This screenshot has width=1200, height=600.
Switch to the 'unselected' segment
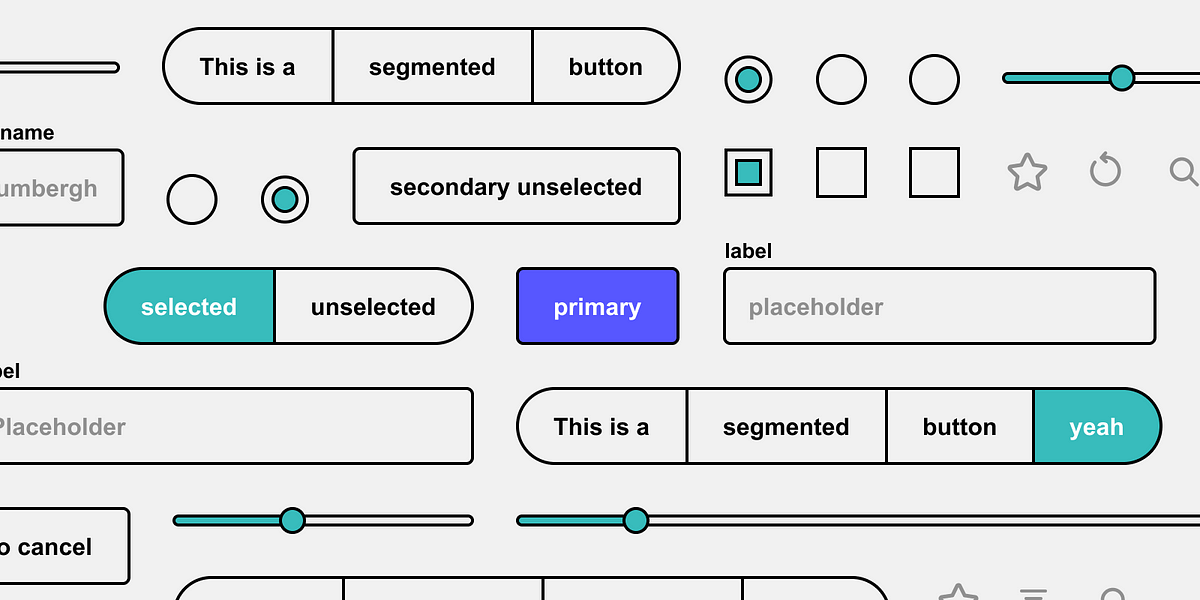pos(372,306)
